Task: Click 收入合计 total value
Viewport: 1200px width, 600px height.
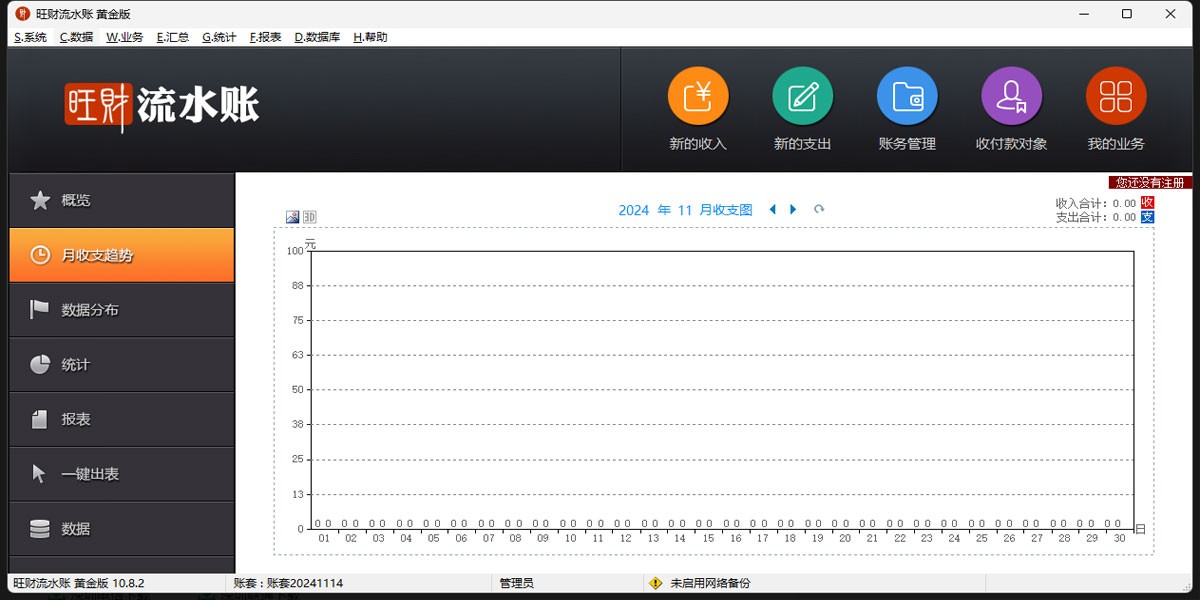Action: tap(1123, 203)
